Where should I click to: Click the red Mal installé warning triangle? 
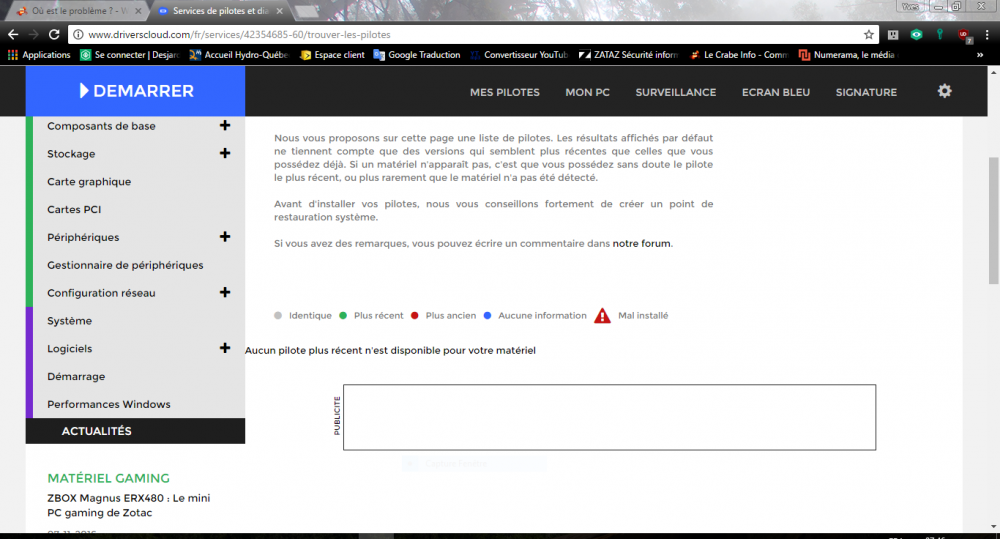[x=602, y=316]
